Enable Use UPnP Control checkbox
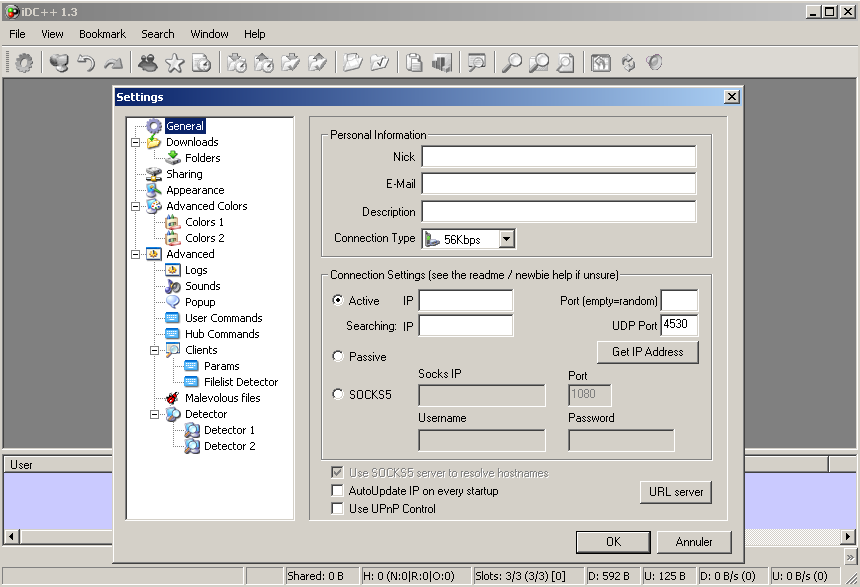Screen dimensions: 860x587 coord(337,508)
